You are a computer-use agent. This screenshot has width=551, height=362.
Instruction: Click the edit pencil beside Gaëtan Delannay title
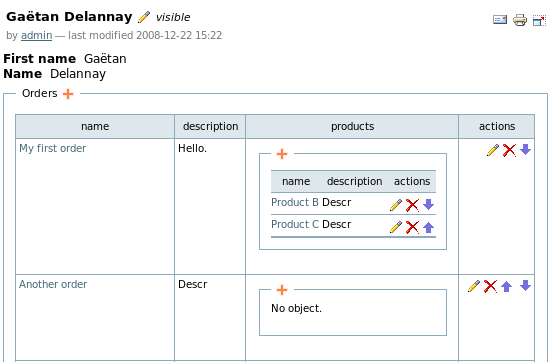(144, 17)
